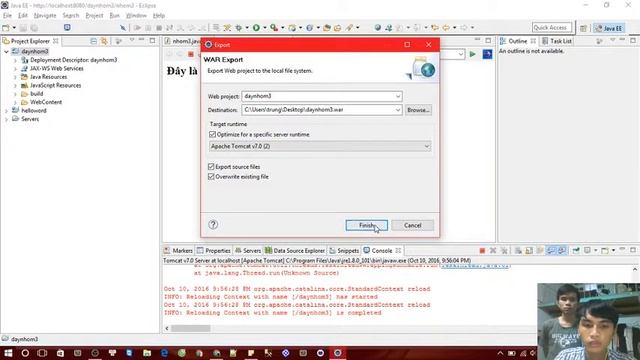Open the Project menu
The image size is (640, 360).
click(x=94, y=16)
